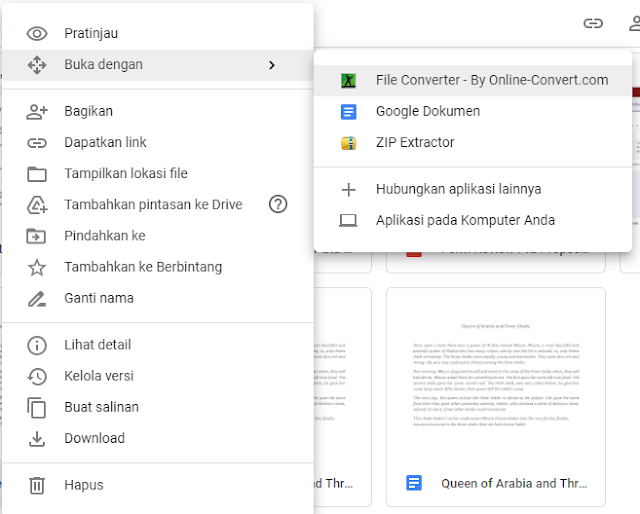640x514 pixels.
Task: Open with File Converter - By Online-Convert.com
Action: [473, 80]
